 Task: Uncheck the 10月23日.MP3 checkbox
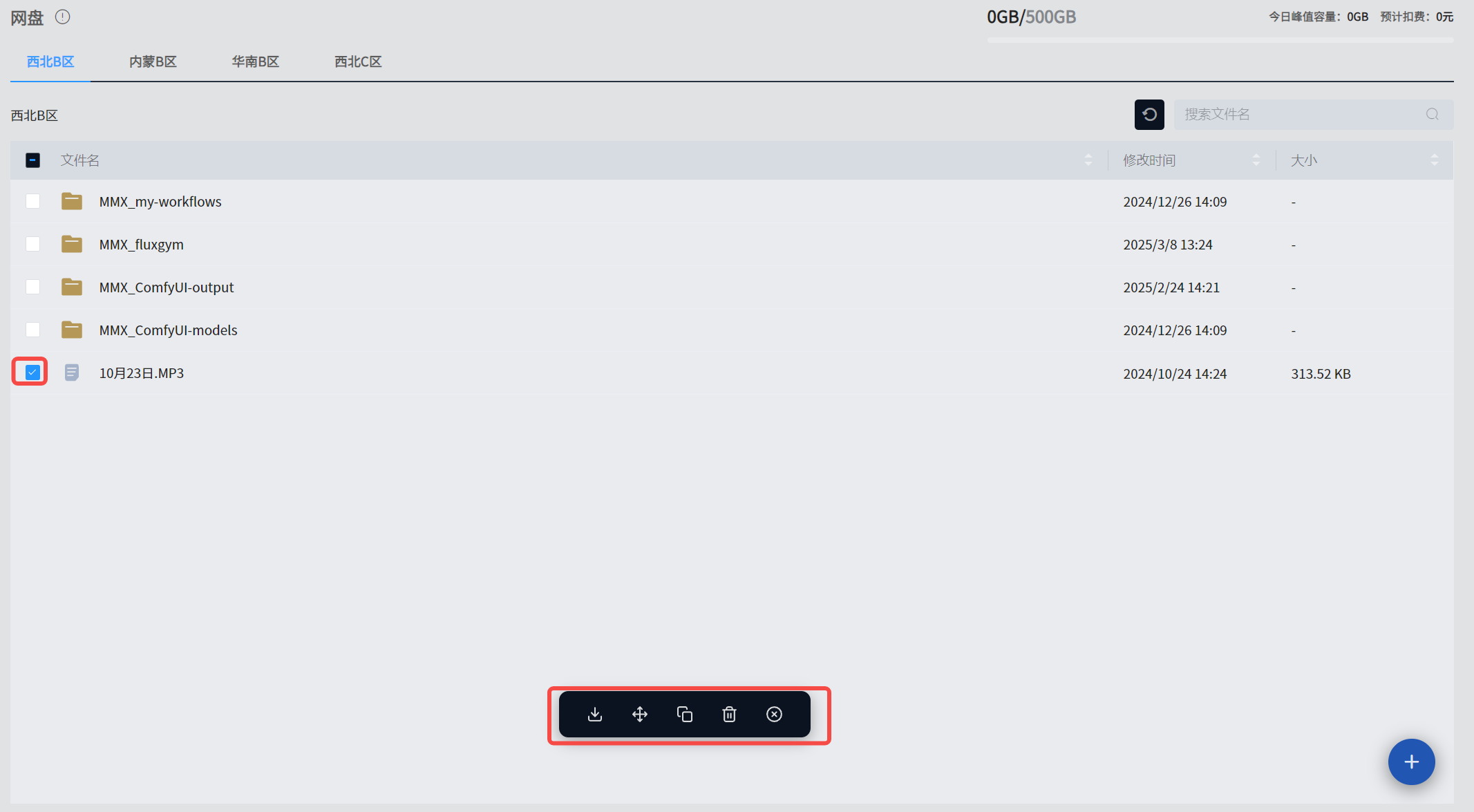[x=32, y=372]
